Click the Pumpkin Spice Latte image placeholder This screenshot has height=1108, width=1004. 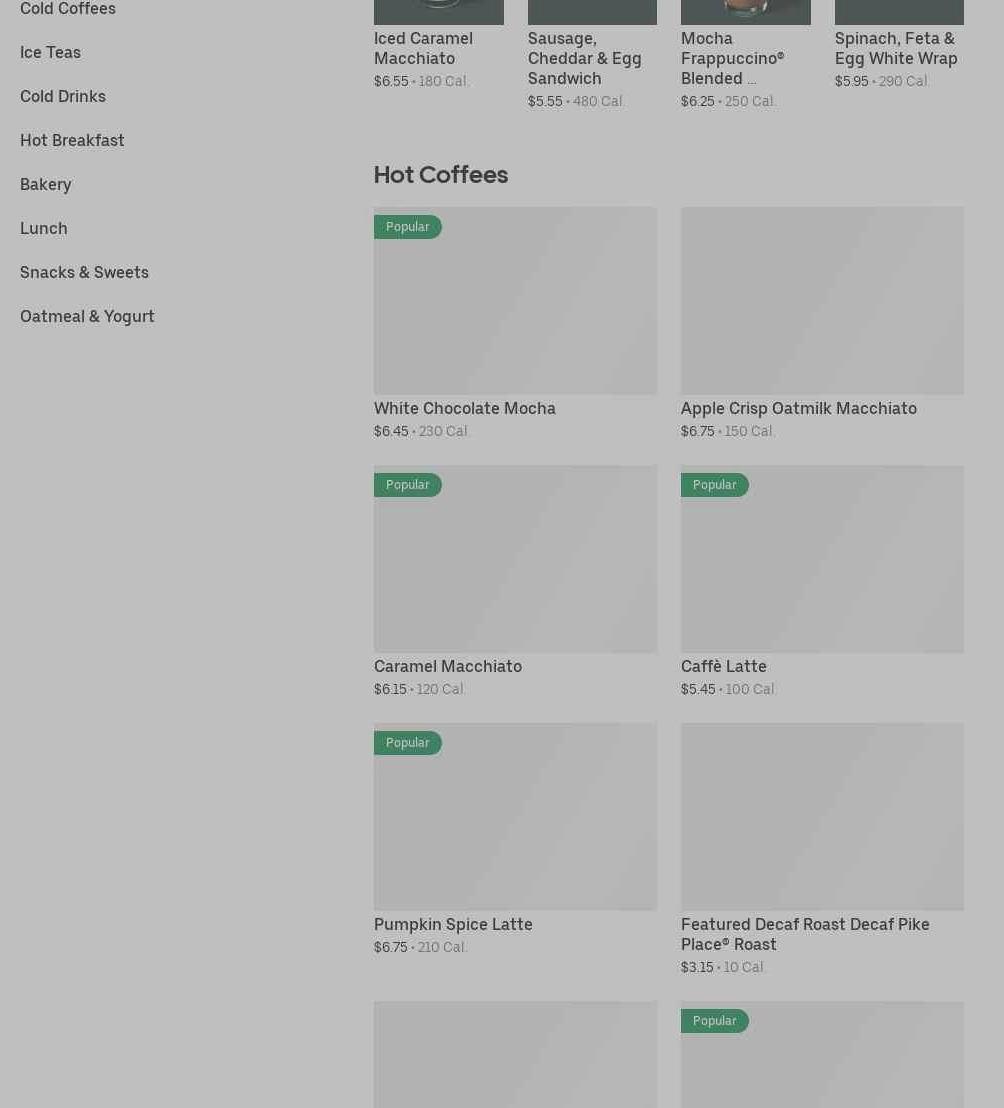pos(515,816)
